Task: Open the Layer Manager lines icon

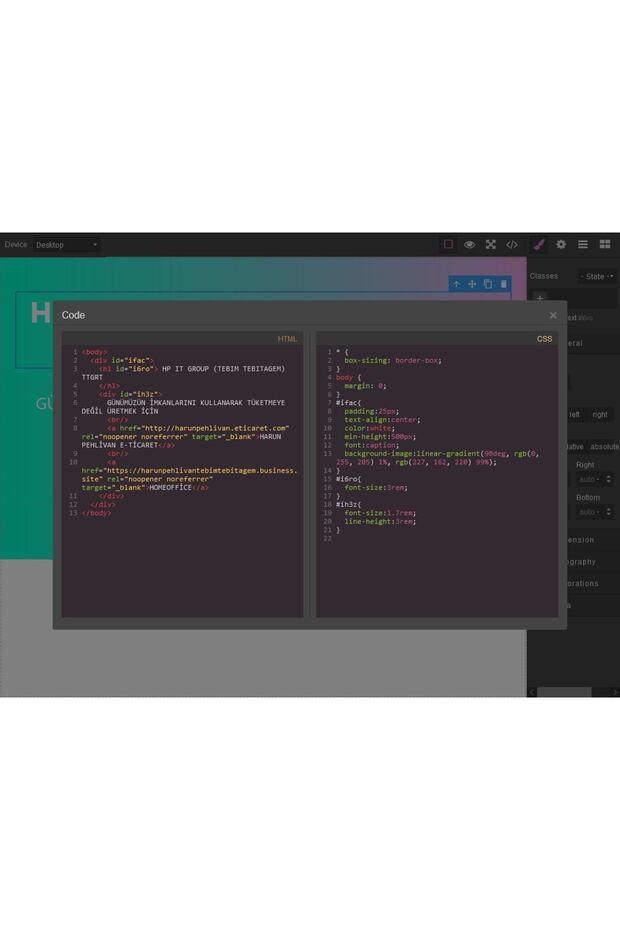Action: [x=583, y=244]
